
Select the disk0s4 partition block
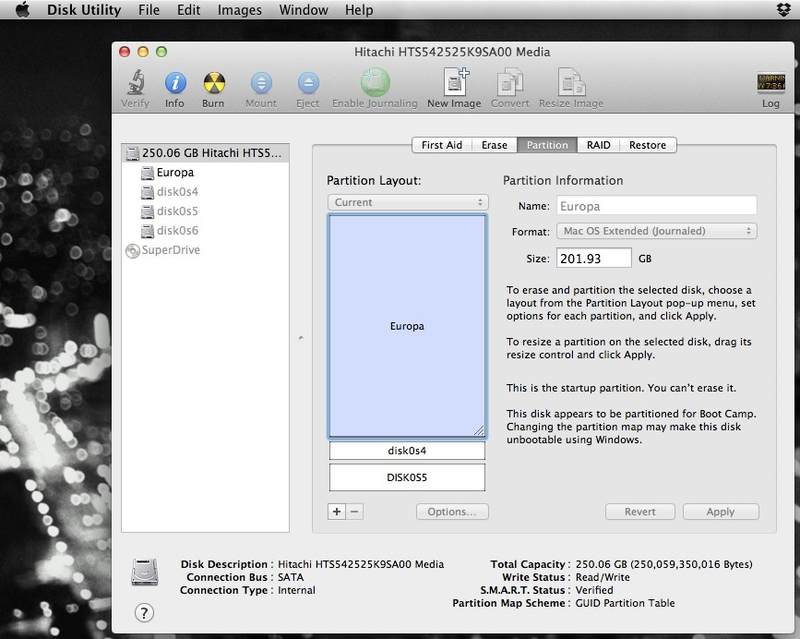coord(407,451)
